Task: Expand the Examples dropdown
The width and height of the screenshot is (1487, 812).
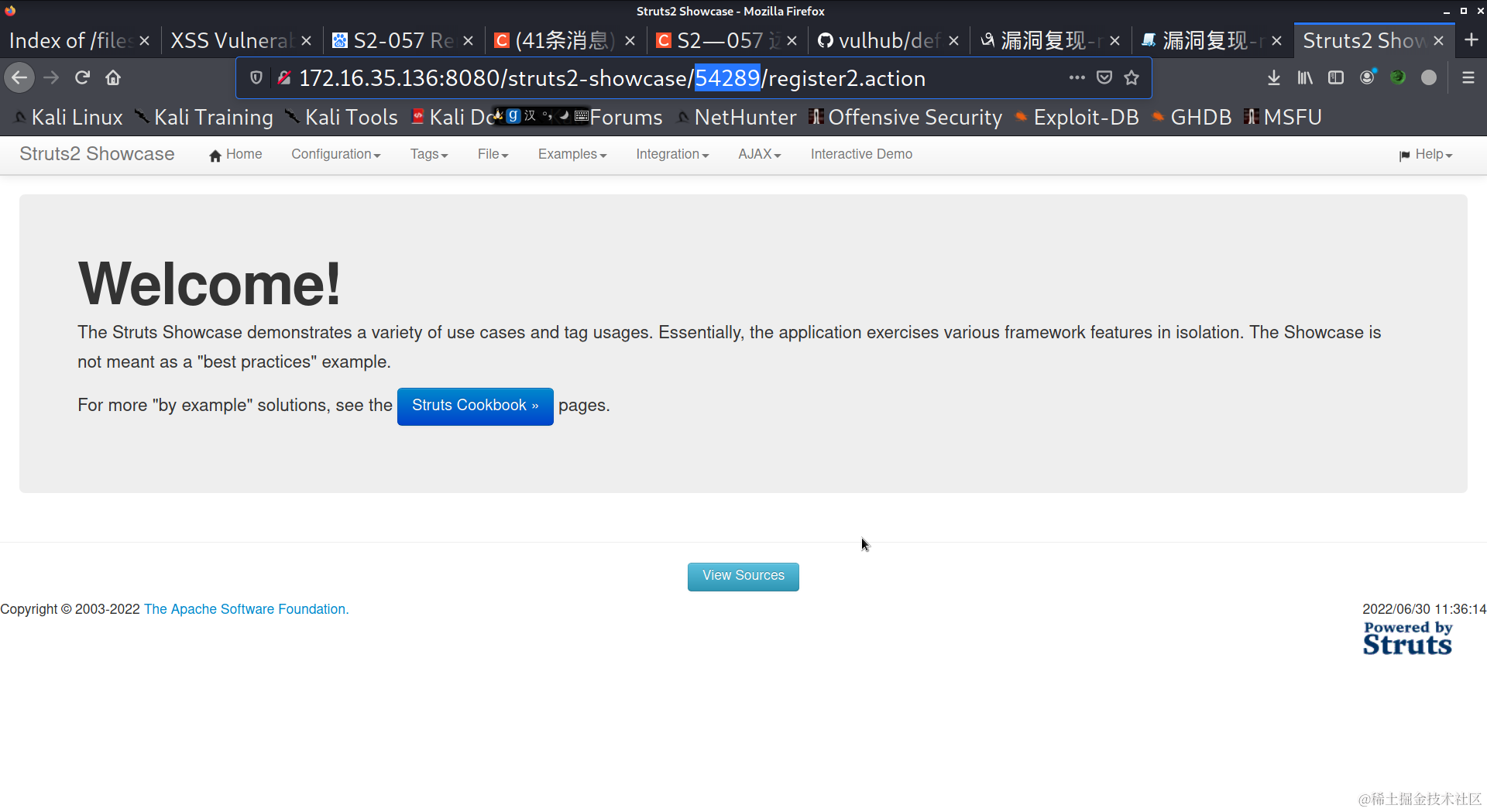Action: click(x=572, y=154)
